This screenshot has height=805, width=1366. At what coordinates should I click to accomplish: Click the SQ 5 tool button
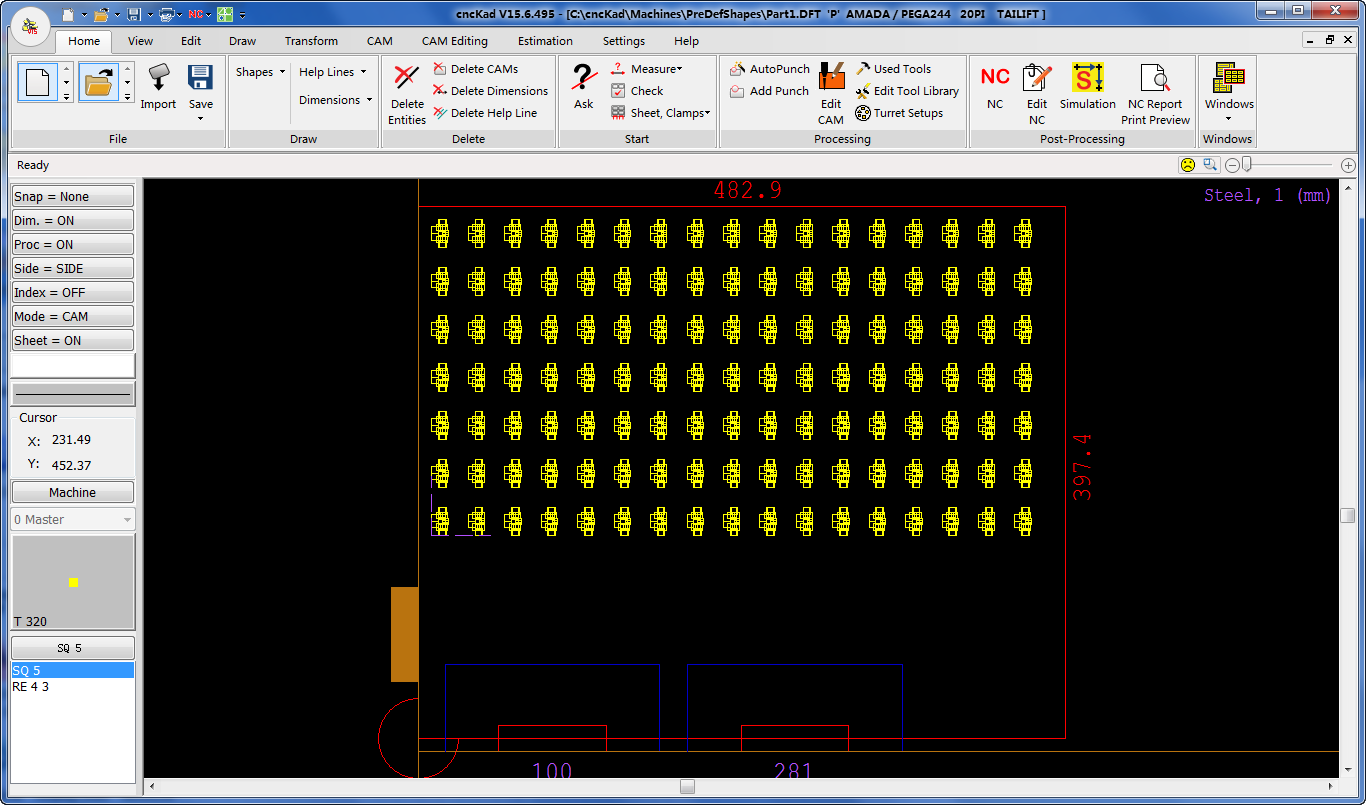(72, 648)
